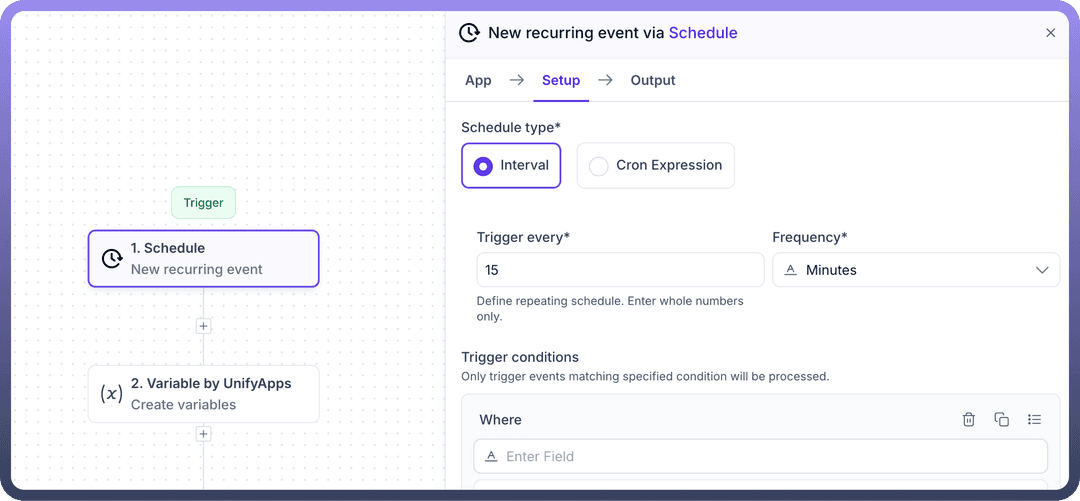Switch to the Output tab
This screenshot has width=1080, height=501.
653,80
